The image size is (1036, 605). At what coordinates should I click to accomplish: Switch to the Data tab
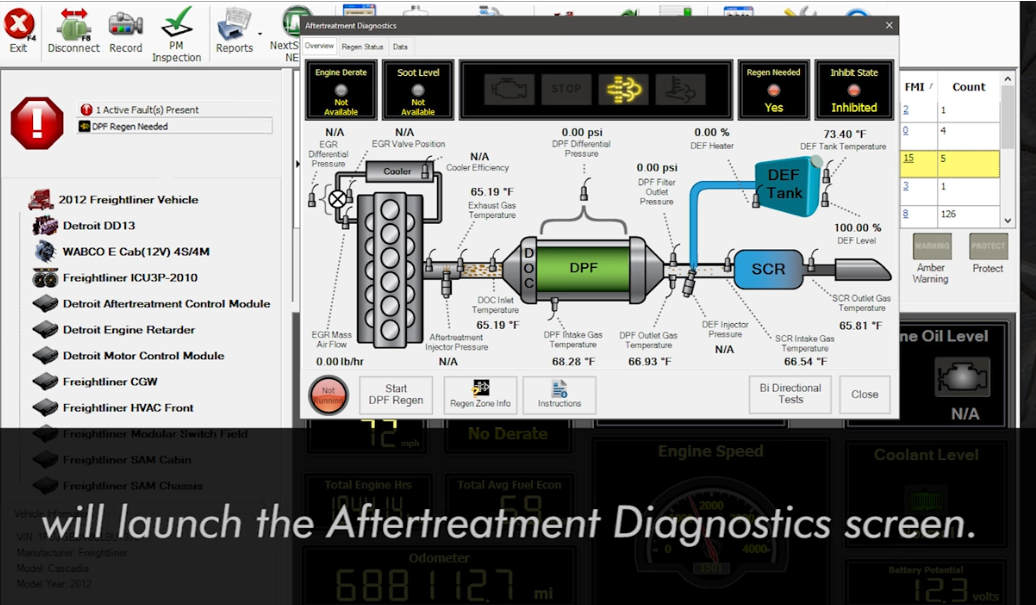pos(400,47)
